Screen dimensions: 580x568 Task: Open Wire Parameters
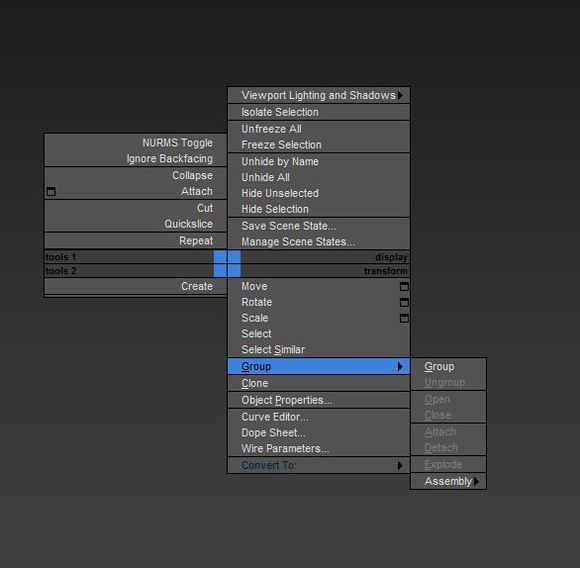coord(319,449)
